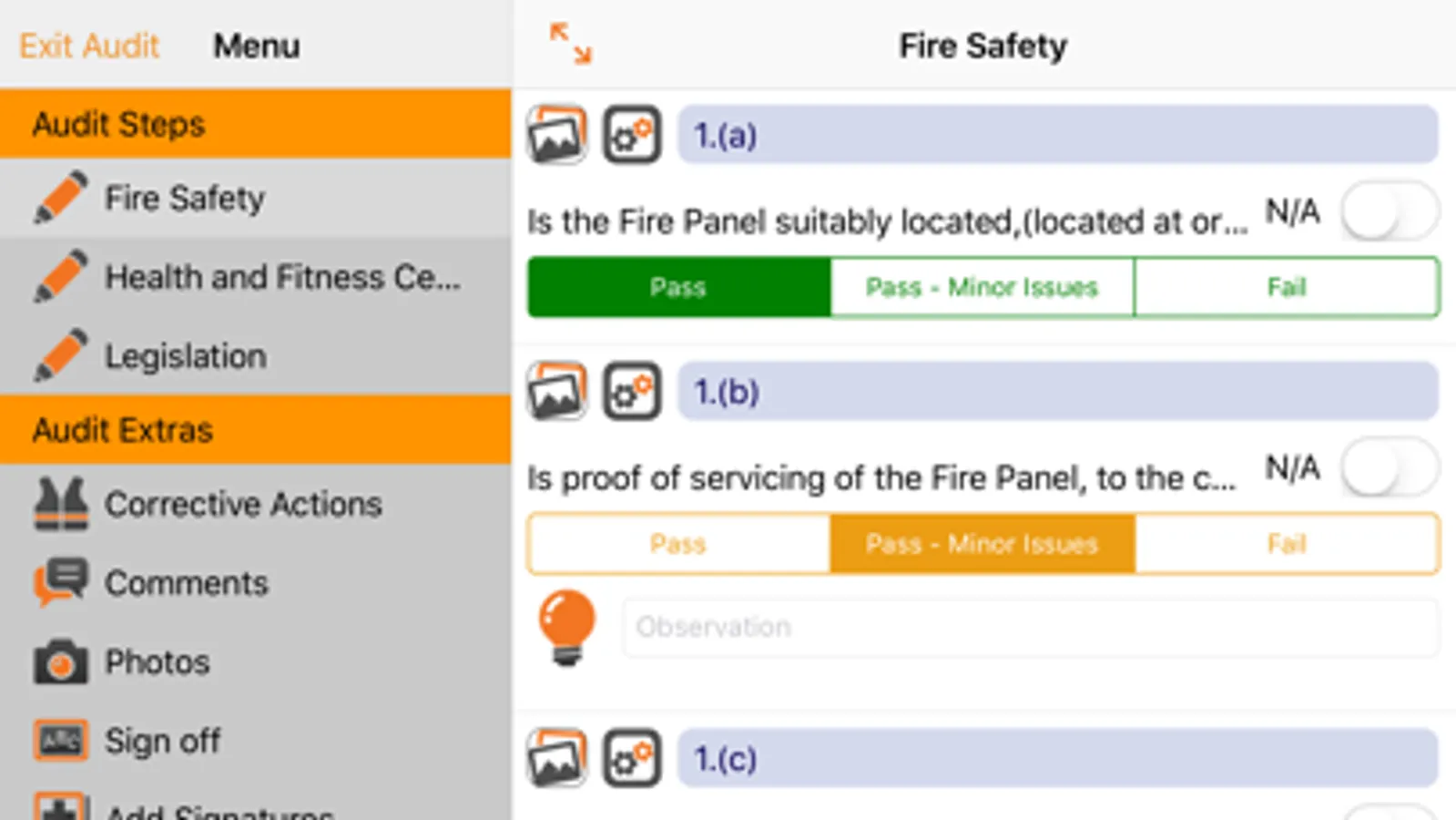Click the Exit Audit link
The image size is (1456, 820).
[89, 46]
